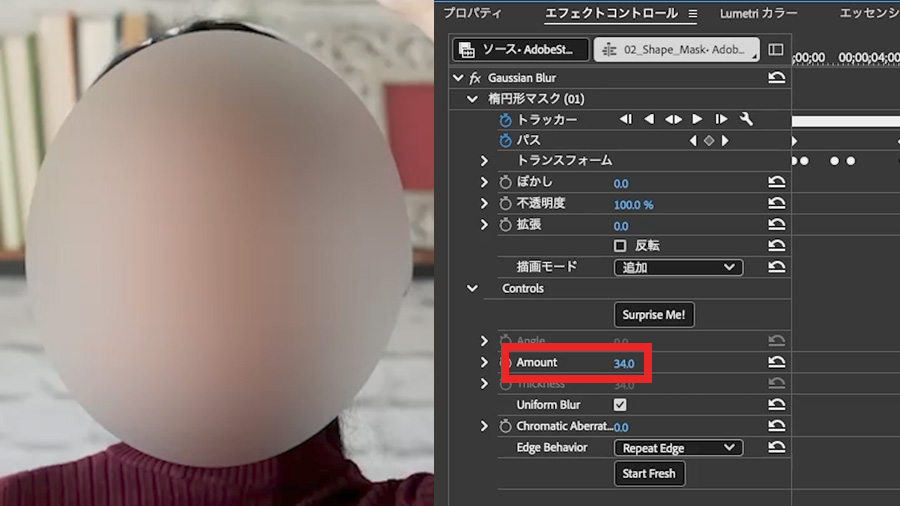Viewport: 900px width, 506px height.
Task: Reset 描画モード parameter
Action: click(776, 267)
